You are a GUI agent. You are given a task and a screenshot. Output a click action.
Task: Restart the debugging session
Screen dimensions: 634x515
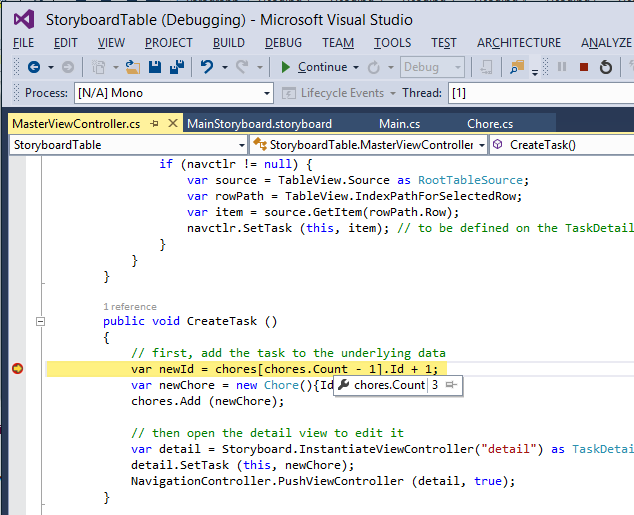pos(606,67)
